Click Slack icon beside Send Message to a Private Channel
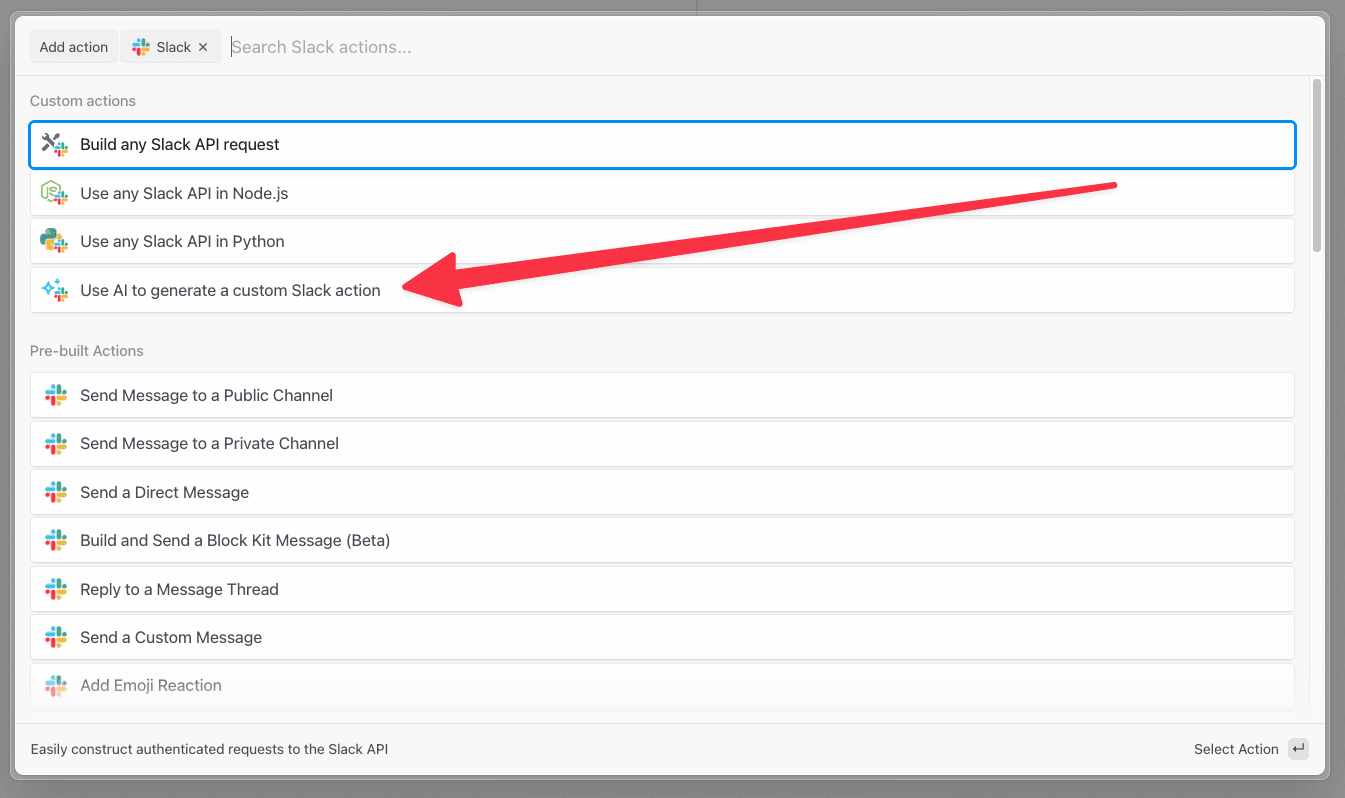 click(x=56, y=443)
